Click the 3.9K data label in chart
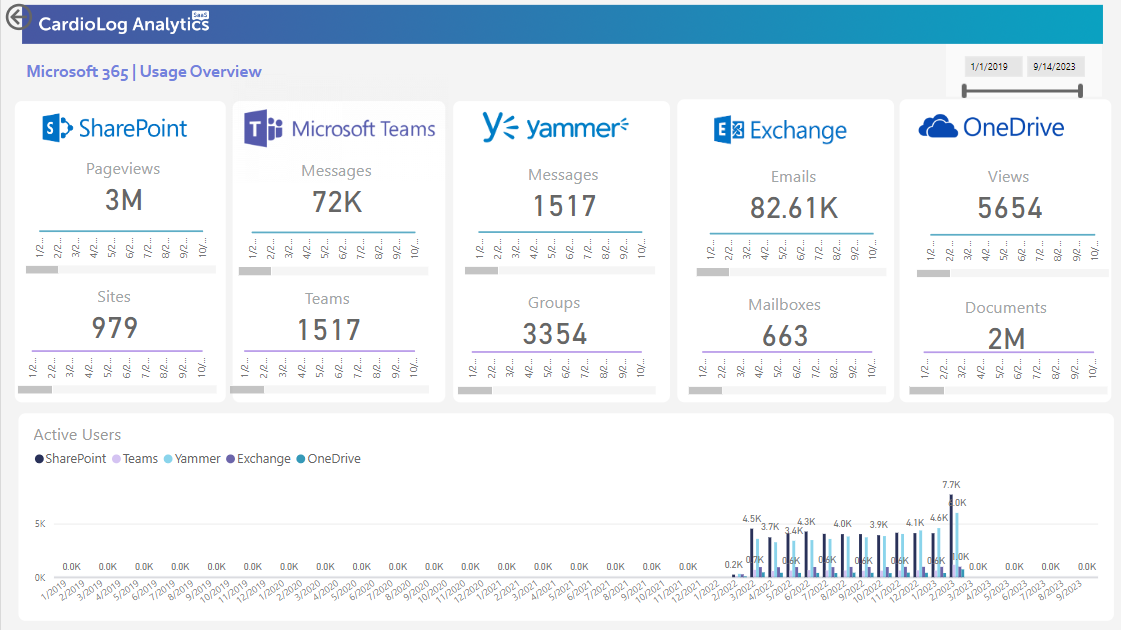This screenshot has height=630, width=1121. click(879, 525)
